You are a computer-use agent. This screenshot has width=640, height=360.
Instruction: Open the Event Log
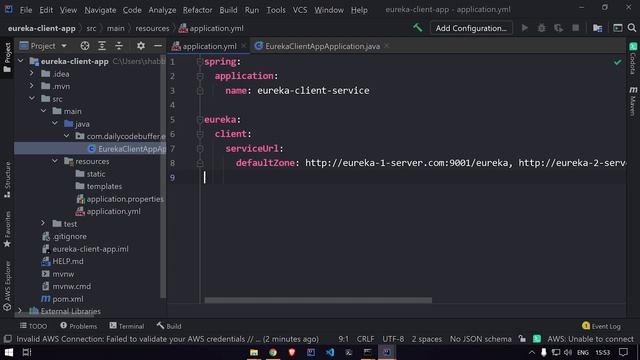(x=601, y=326)
